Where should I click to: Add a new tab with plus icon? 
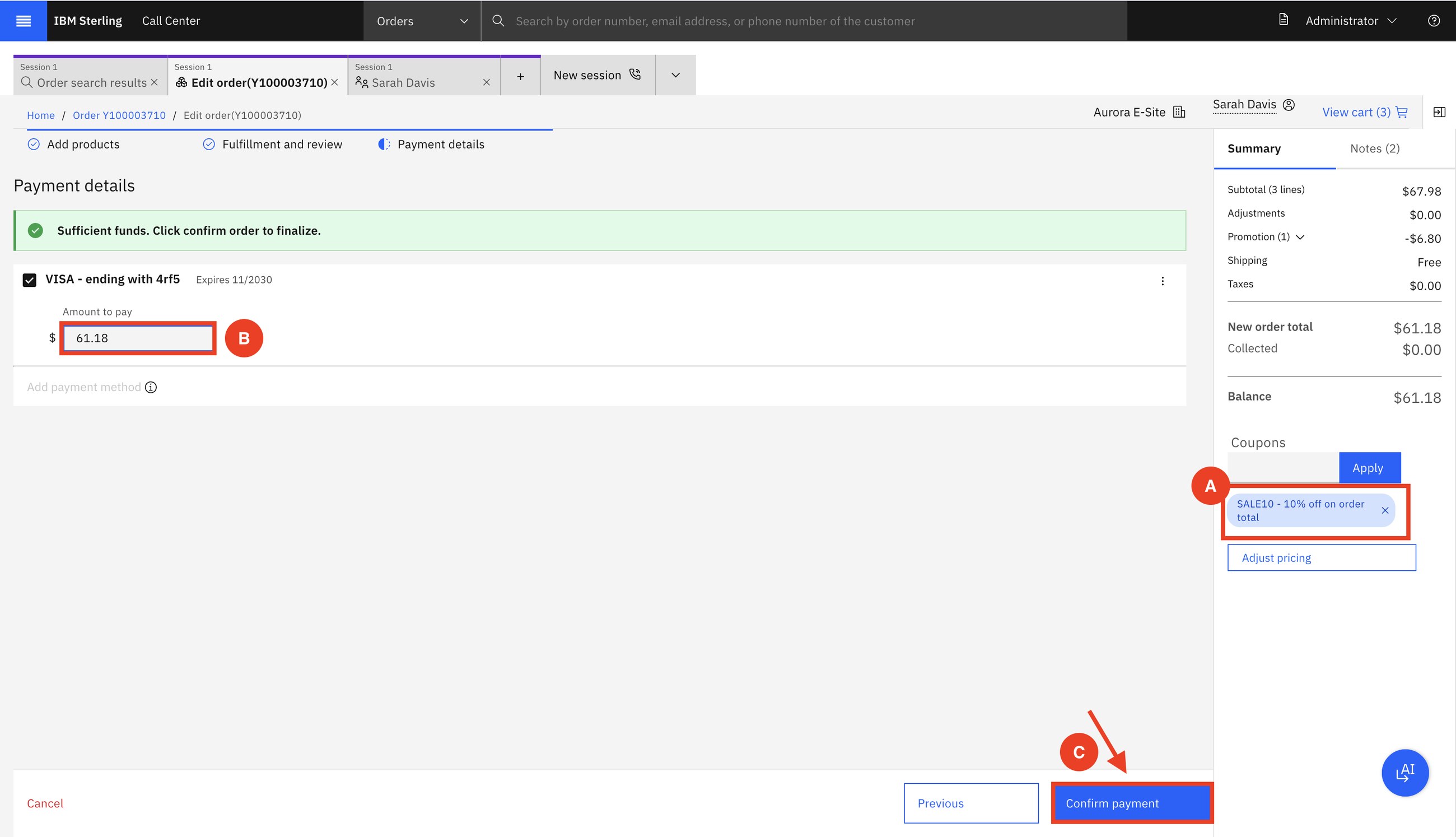(520, 75)
